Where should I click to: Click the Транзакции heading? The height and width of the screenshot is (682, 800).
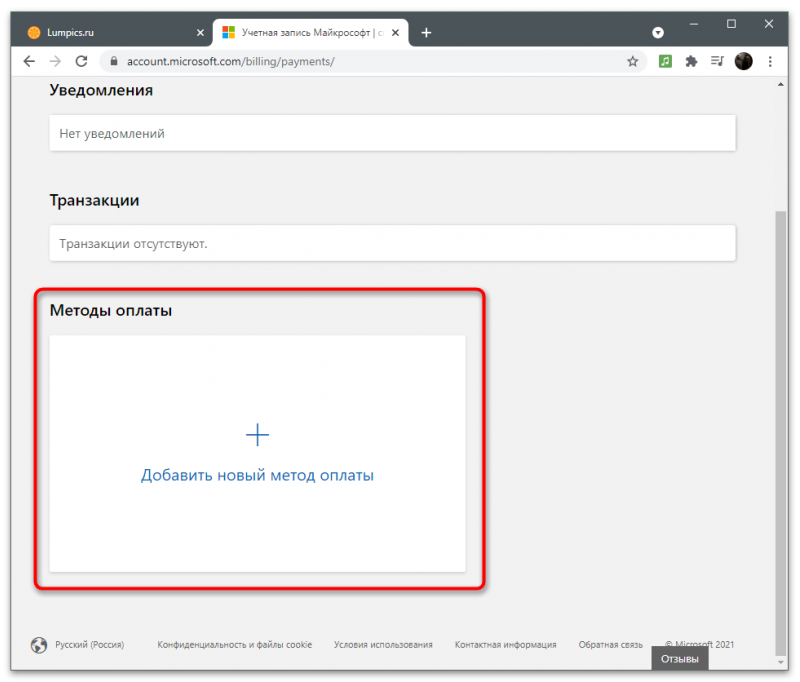94,200
